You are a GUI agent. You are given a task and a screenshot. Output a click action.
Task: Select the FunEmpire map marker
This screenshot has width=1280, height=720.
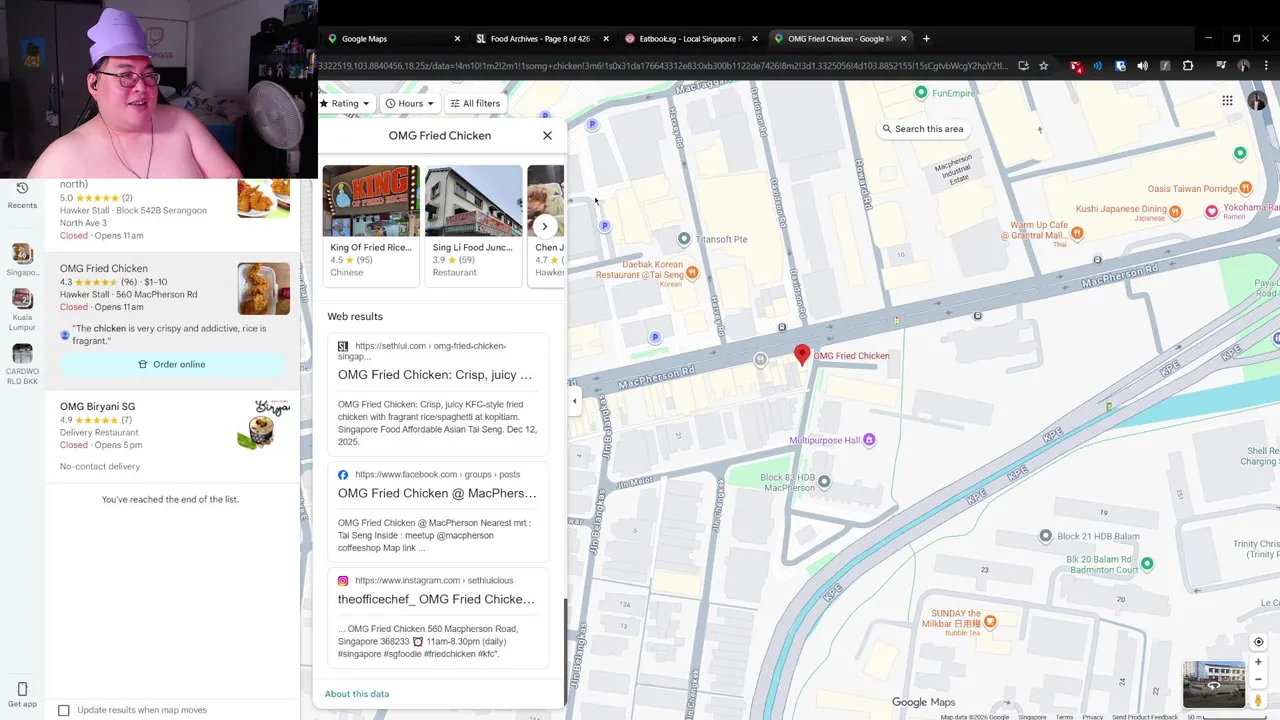click(921, 93)
